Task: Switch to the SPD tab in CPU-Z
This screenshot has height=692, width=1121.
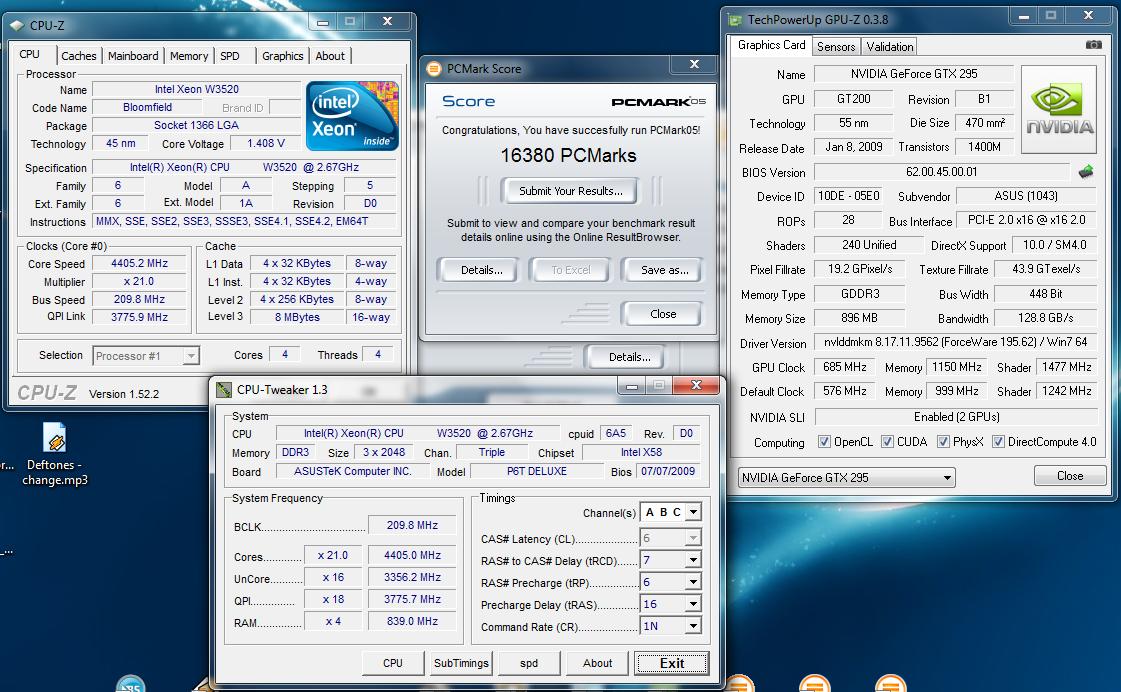Action: pos(230,56)
